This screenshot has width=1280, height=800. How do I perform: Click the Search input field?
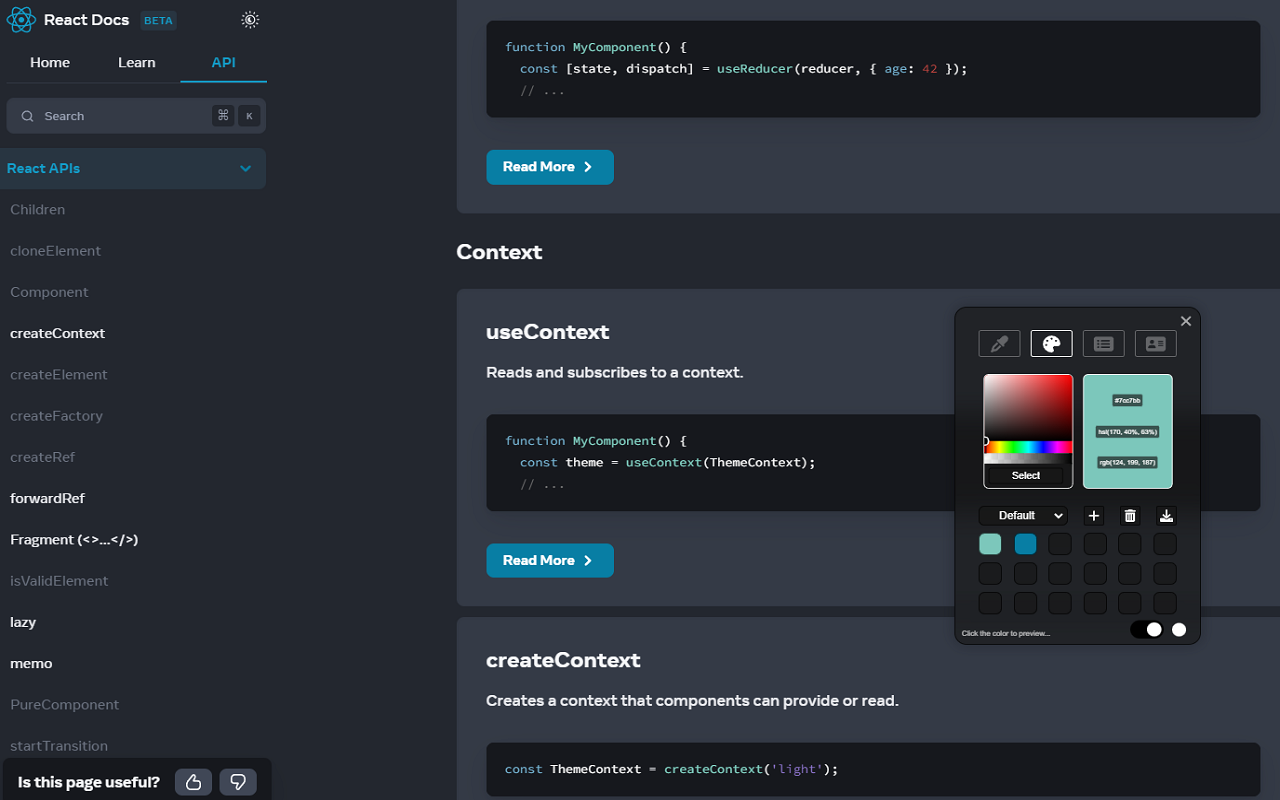136,116
